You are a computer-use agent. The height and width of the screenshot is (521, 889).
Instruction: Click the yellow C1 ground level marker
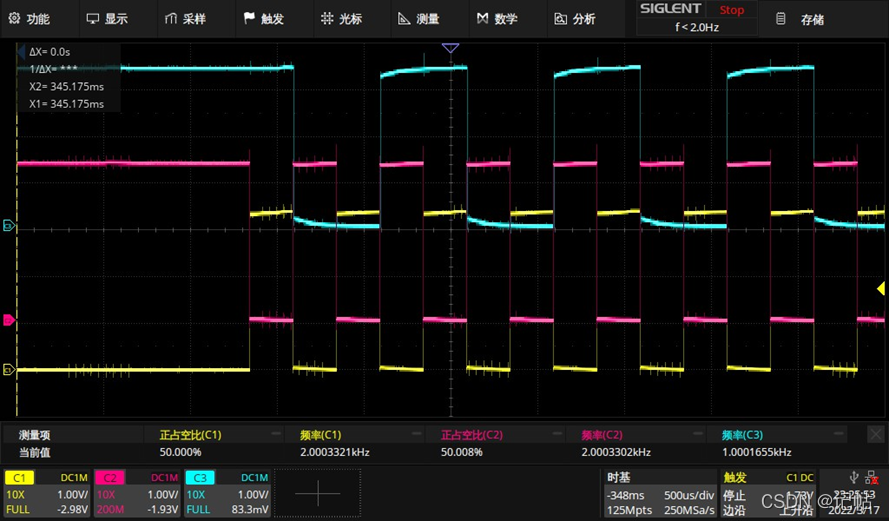coord(9,370)
